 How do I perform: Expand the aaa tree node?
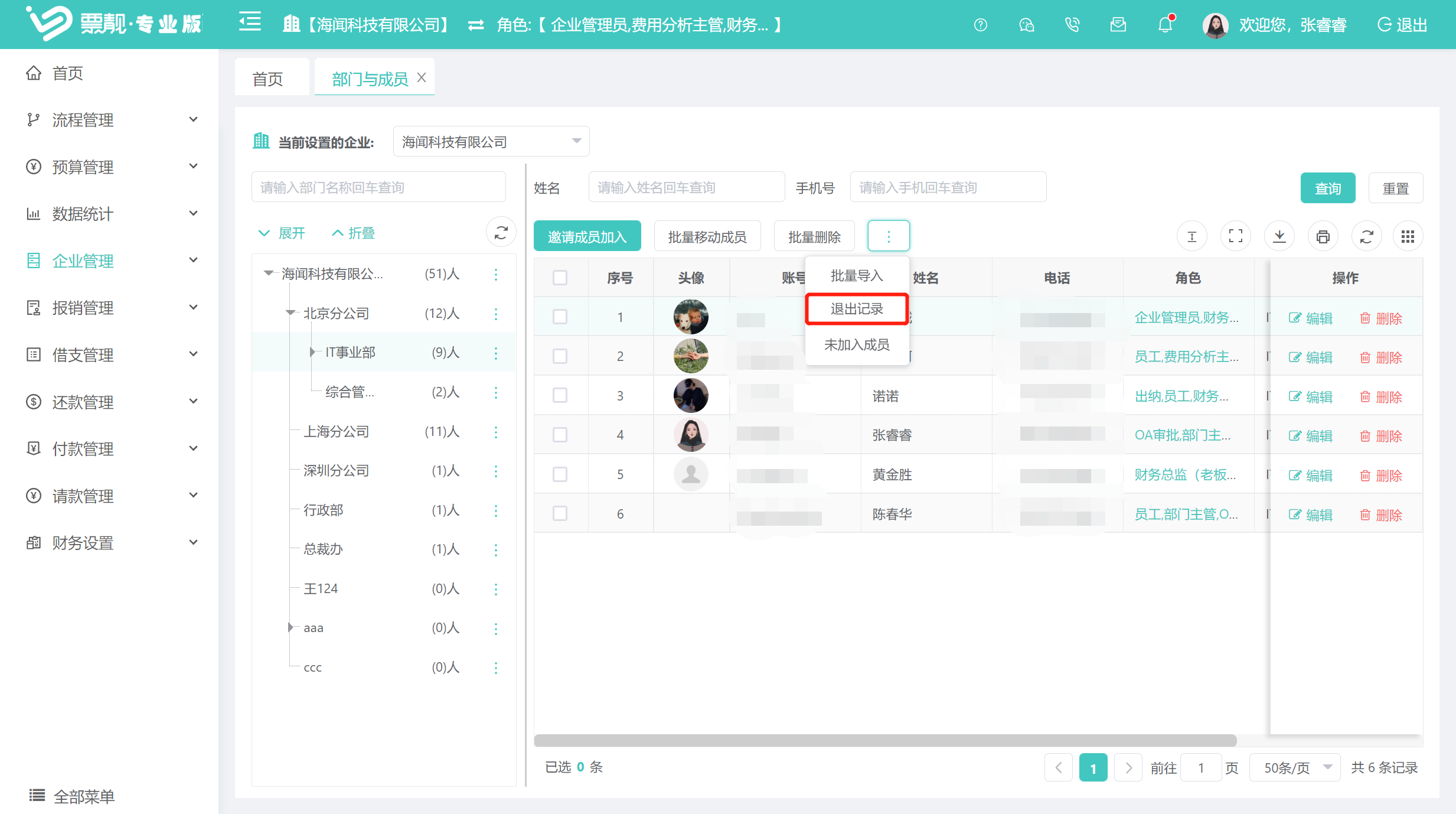[290, 627]
